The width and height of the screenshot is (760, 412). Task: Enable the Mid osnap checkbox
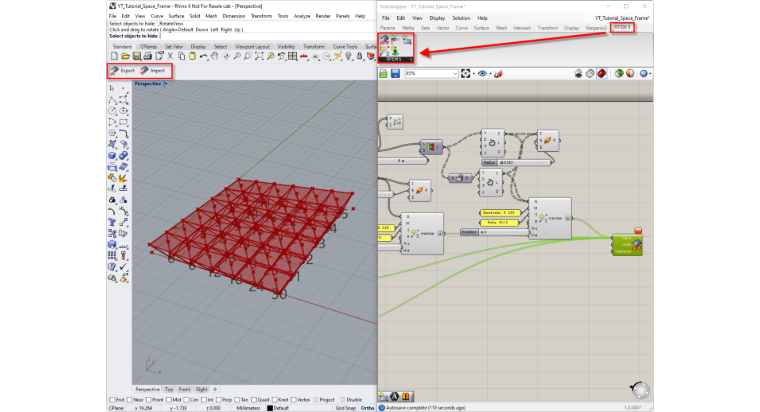pyautogui.click(x=169, y=400)
